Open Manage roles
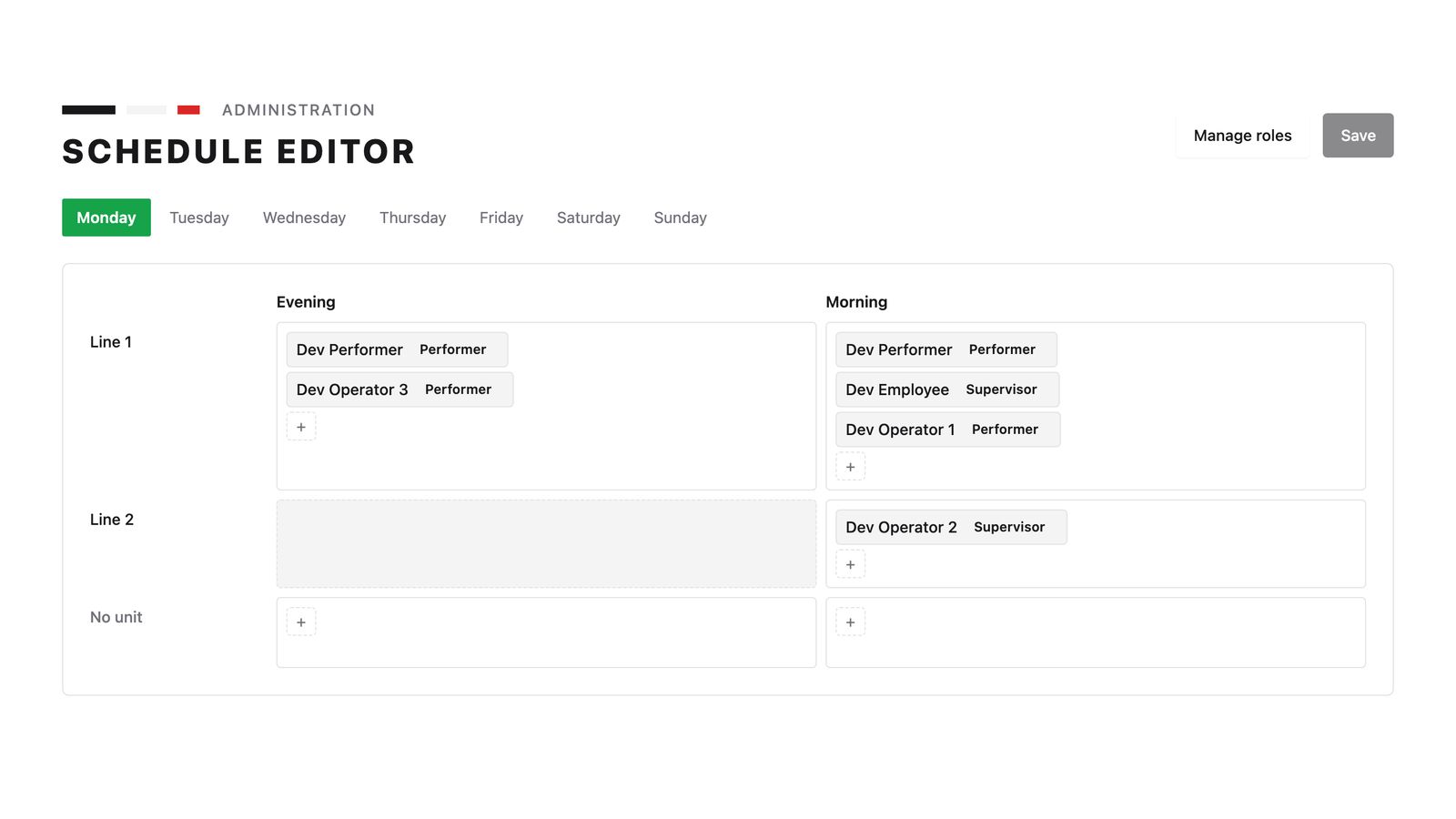 point(1242,136)
